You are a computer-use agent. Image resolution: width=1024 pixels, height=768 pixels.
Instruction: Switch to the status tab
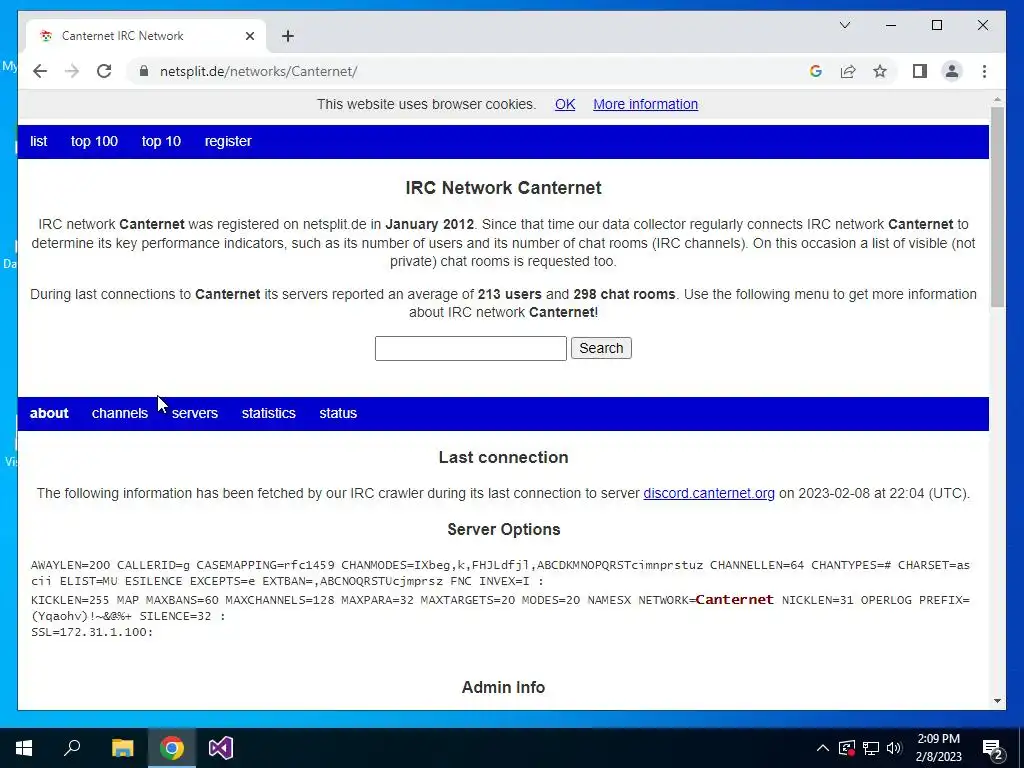coord(338,413)
